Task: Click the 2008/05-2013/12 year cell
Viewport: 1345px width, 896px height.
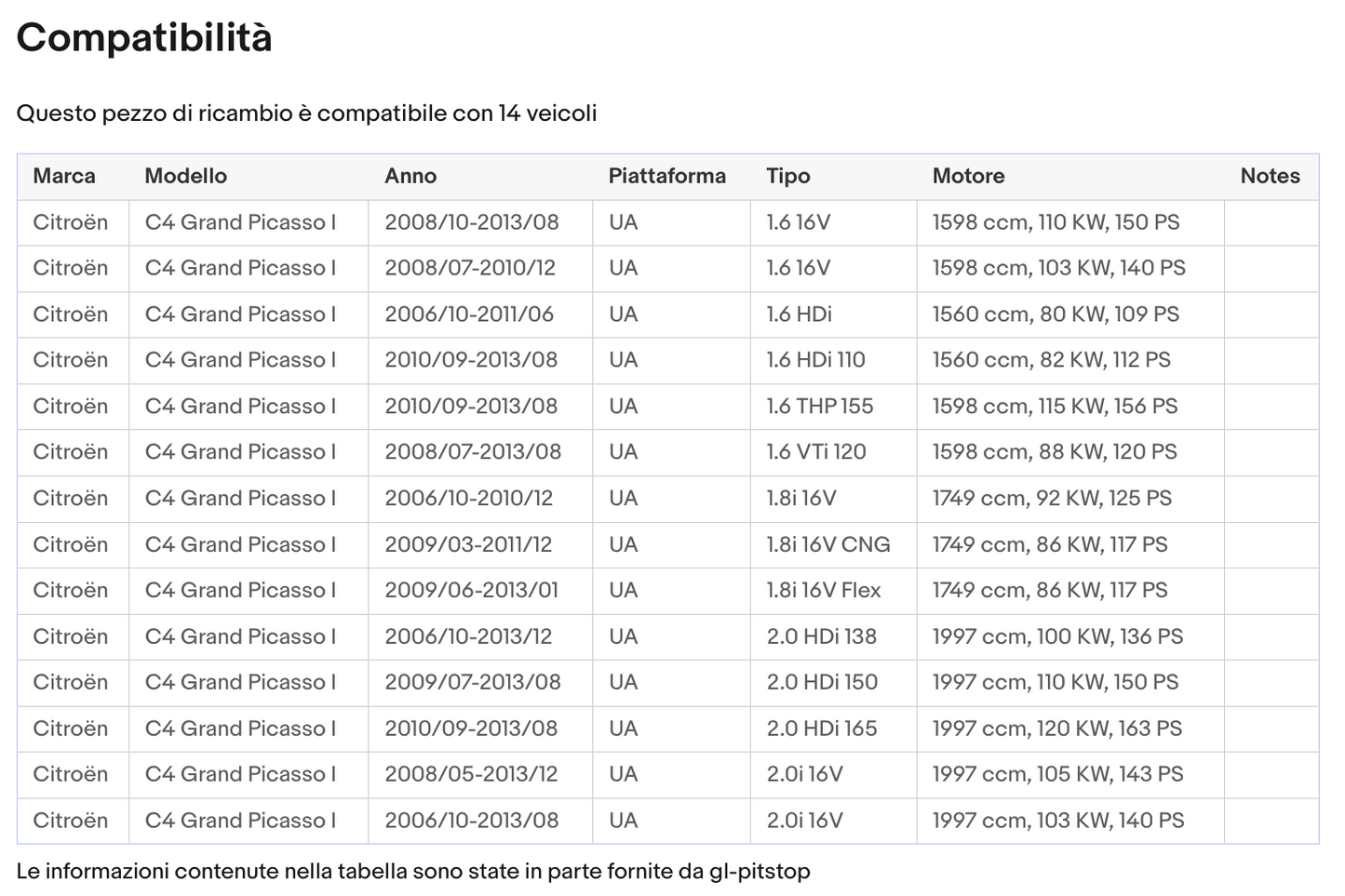Action: click(x=471, y=774)
